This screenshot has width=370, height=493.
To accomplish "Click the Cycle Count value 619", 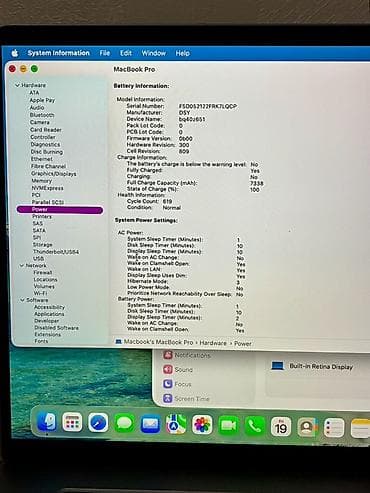I will pyautogui.click(x=167, y=201).
